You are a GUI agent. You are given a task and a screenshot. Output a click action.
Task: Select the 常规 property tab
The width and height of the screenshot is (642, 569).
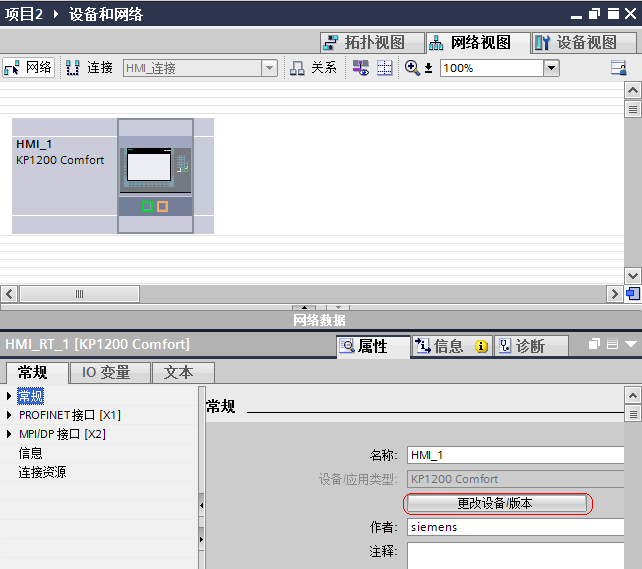tap(37, 373)
